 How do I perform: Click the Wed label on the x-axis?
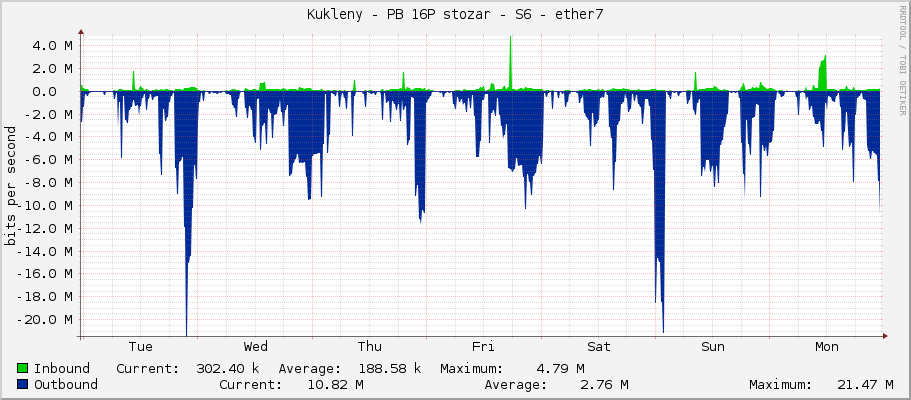click(256, 347)
